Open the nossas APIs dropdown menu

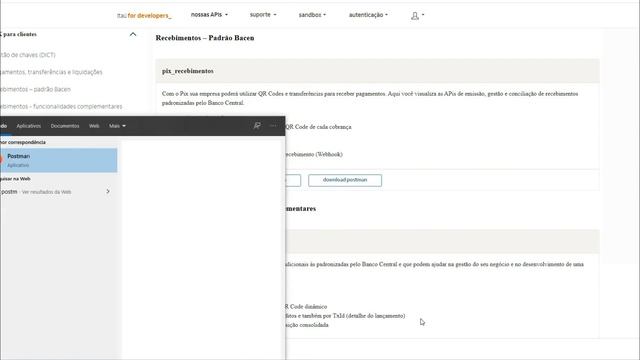click(209, 15)
